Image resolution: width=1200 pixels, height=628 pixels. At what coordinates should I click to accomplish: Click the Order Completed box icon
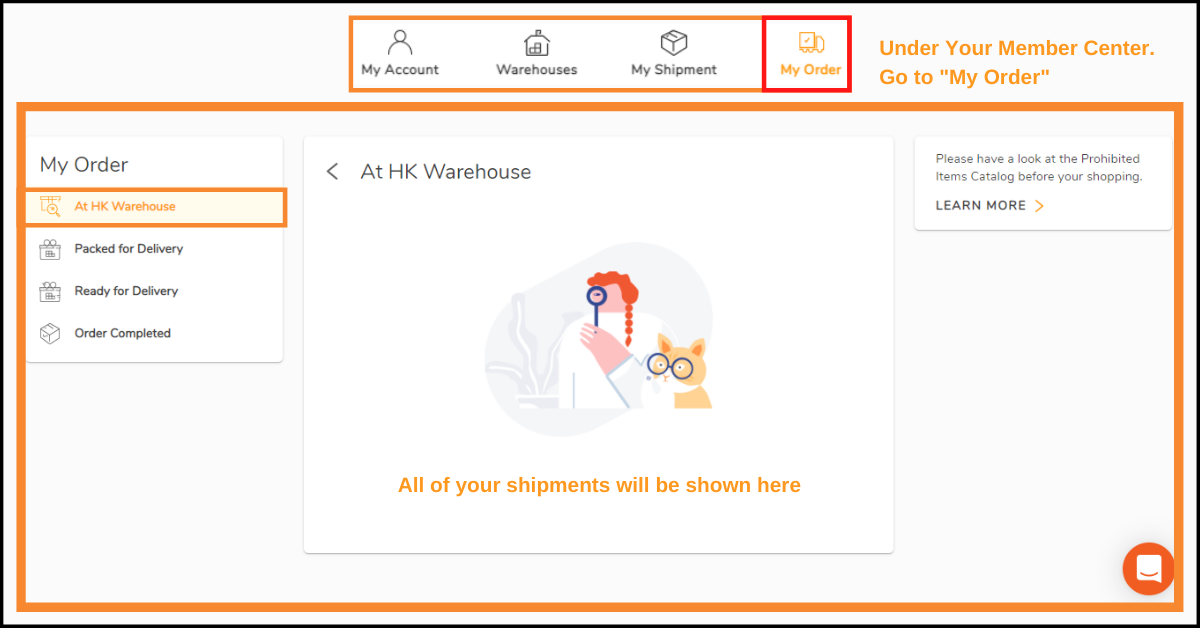coord(50,333)
